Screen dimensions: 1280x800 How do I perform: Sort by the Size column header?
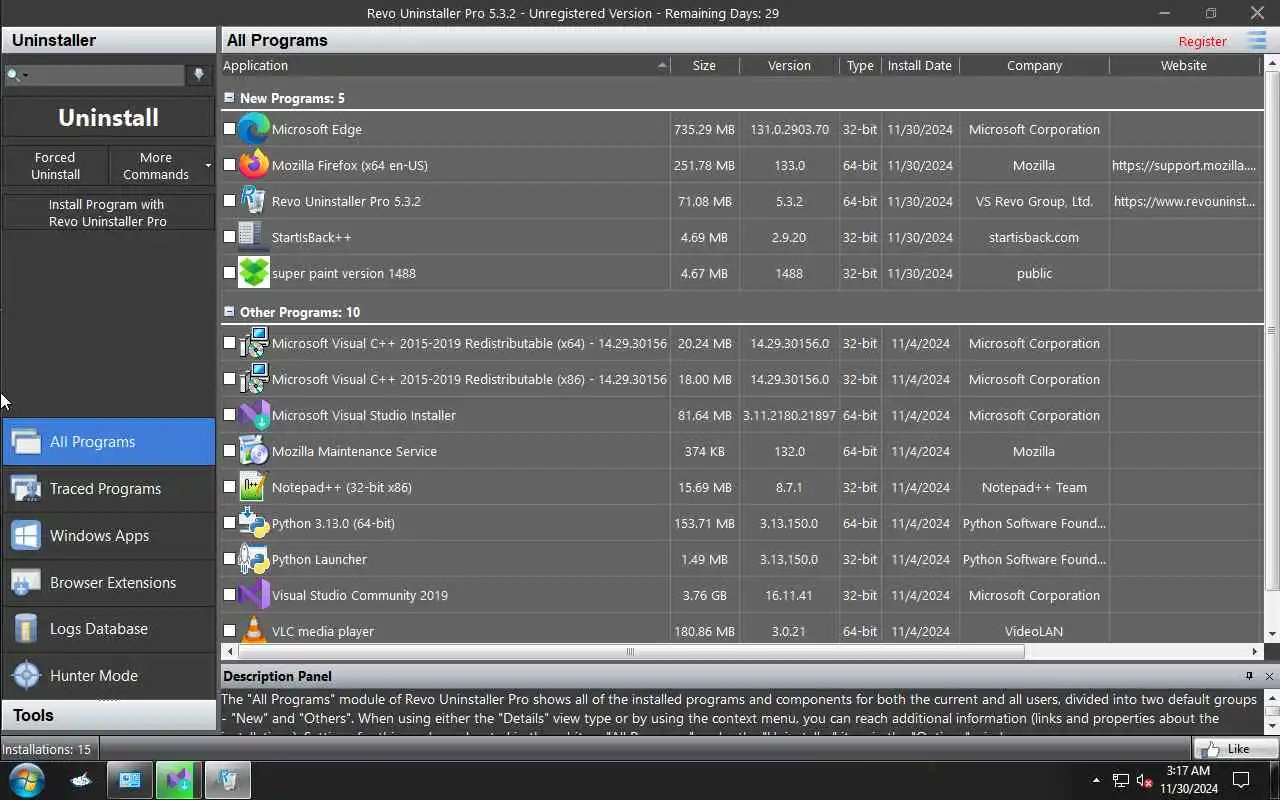tap(704, 65)
